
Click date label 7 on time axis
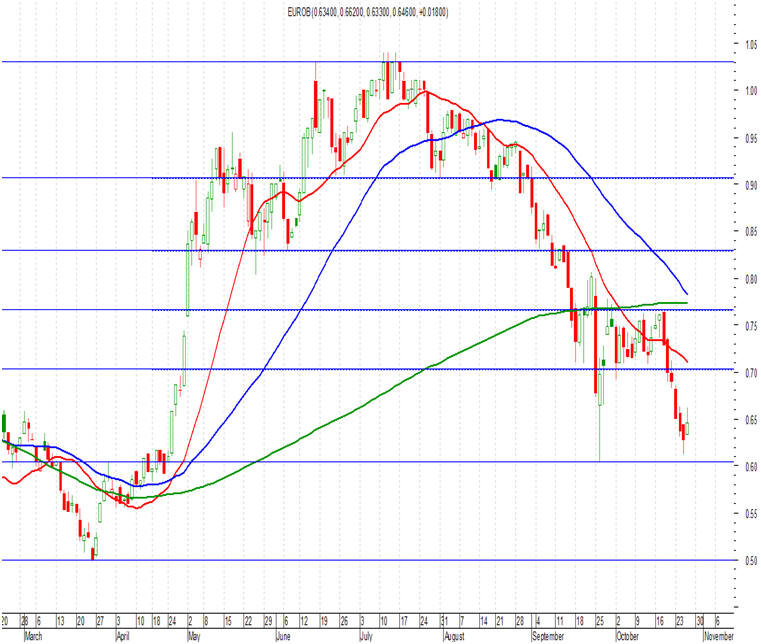pos(462,621)
